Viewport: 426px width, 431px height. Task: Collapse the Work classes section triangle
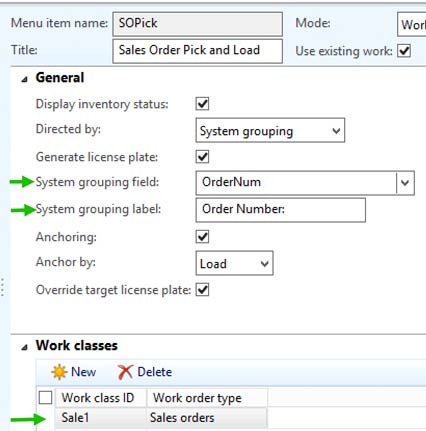pyautogui.click(x=24, y=347)
